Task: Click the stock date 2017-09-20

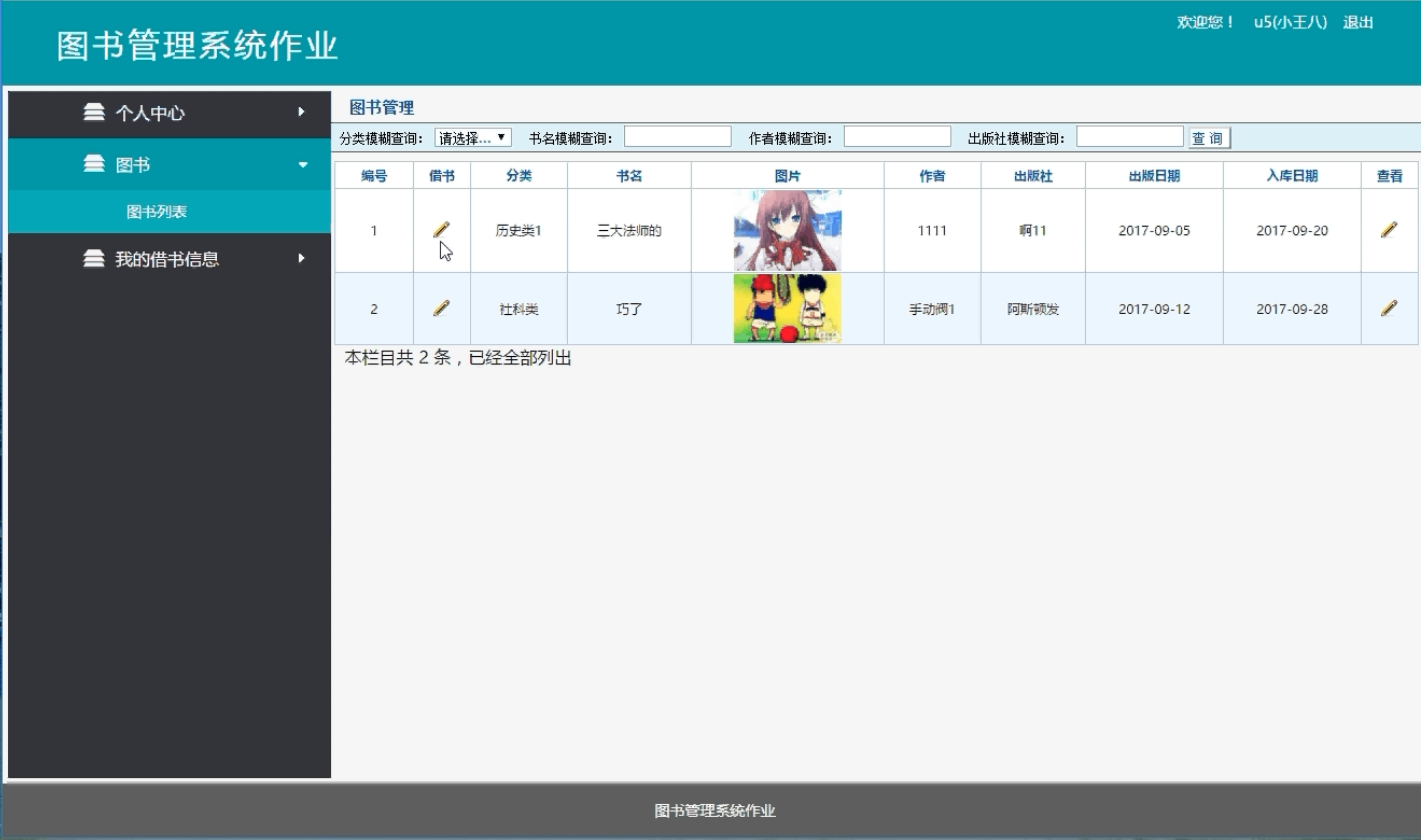Action: (x=1292, y=231)
